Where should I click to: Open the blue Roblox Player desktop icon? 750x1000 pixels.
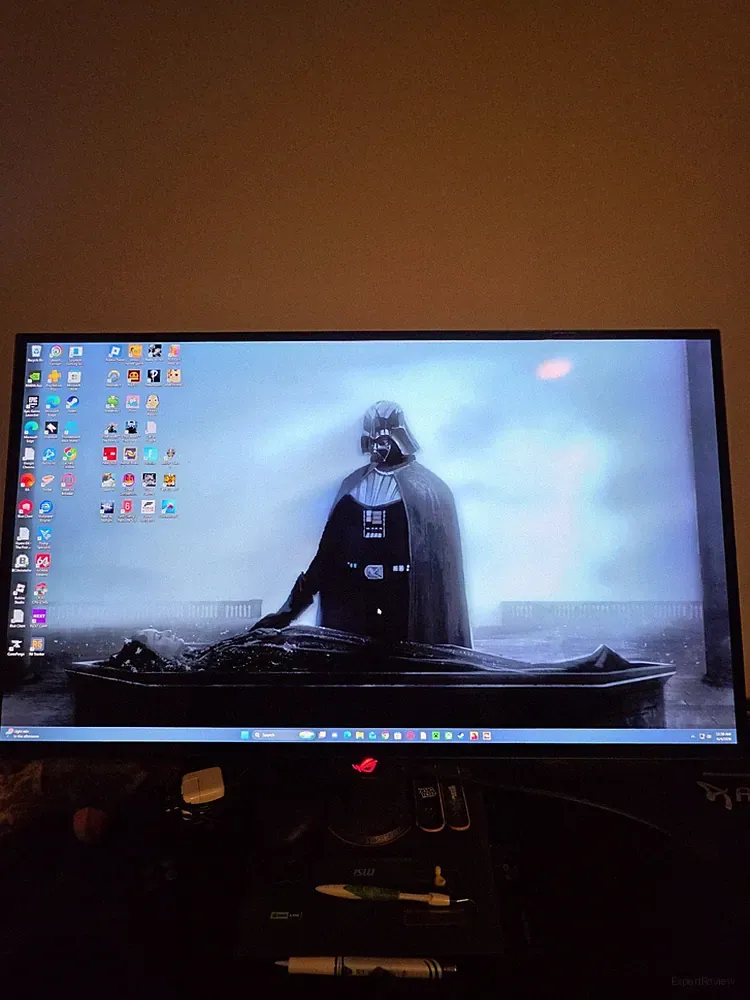(x=115, y=351)
